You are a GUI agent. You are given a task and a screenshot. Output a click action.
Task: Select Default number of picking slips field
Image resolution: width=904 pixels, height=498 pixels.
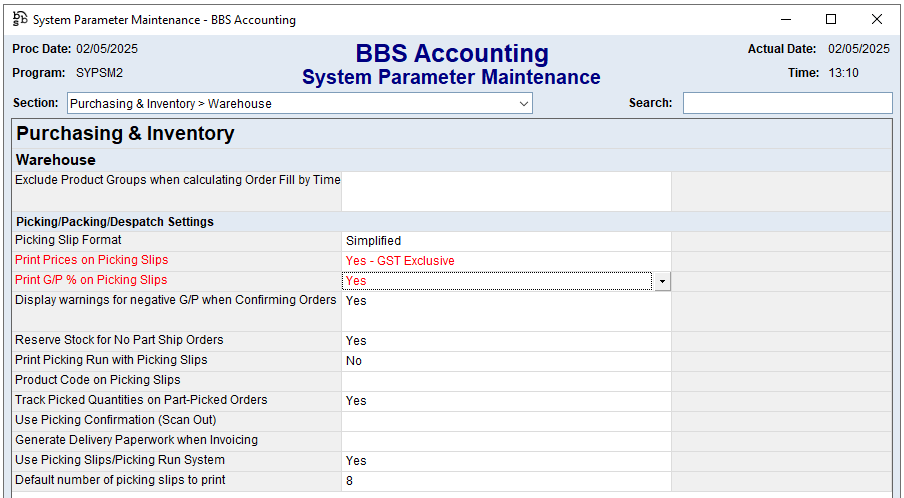point(505,481)
